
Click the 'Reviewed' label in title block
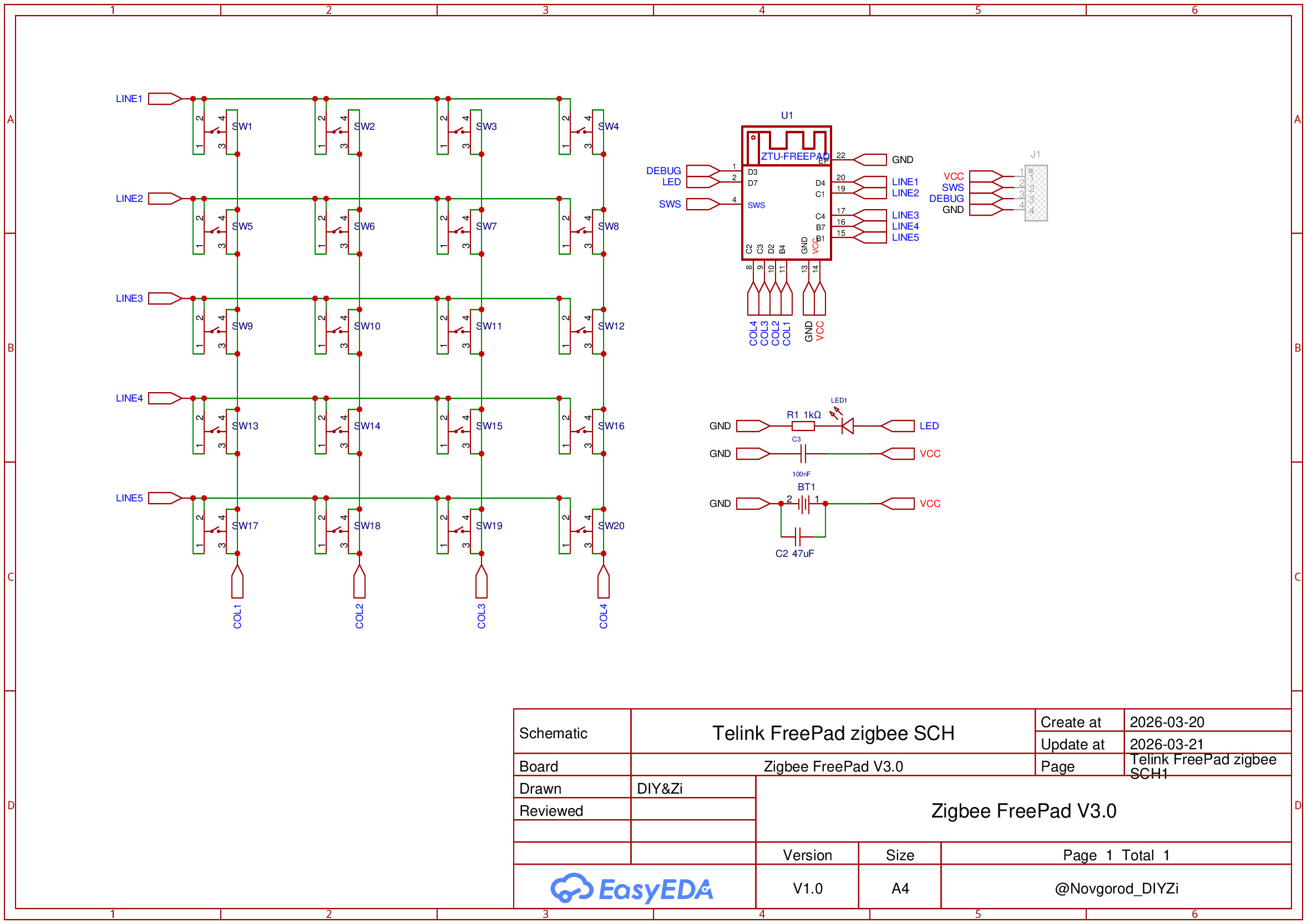pyautogui.click(x=551, y=811)
